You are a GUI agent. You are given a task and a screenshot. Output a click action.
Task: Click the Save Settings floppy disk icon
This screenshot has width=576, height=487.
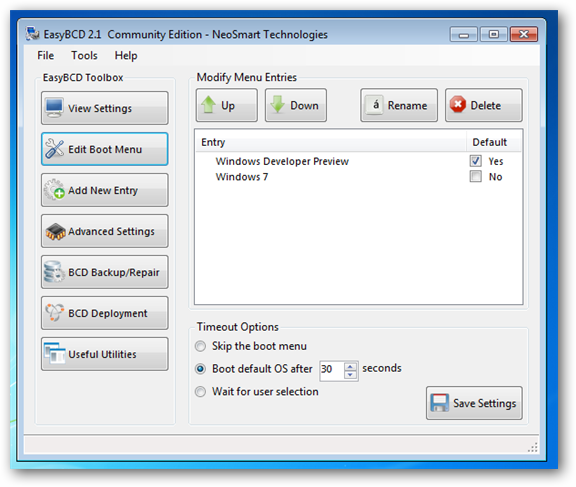[x=439, y=403]
